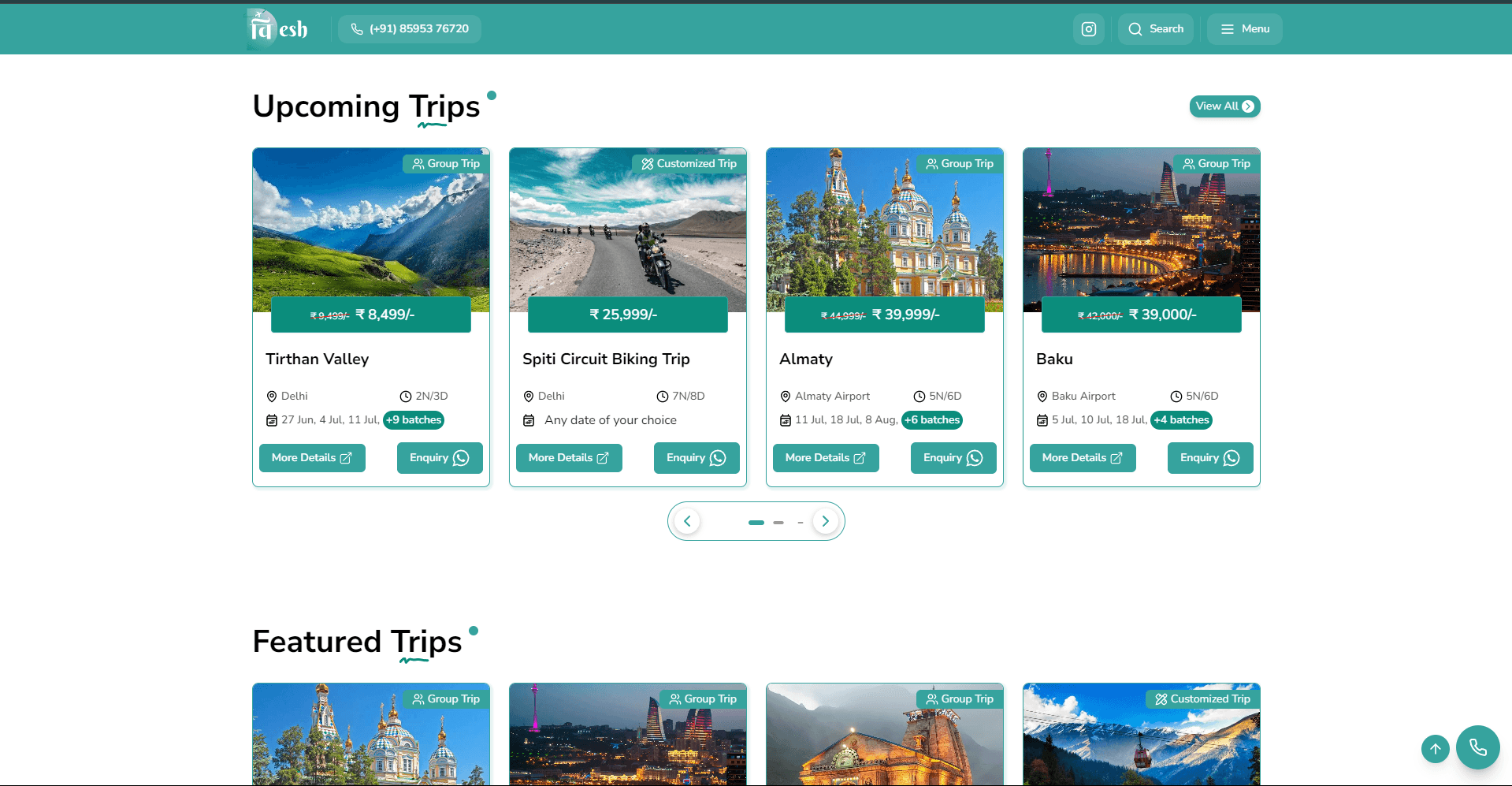Open Almaty cathedral trip photo

click(x=885, y=229)
